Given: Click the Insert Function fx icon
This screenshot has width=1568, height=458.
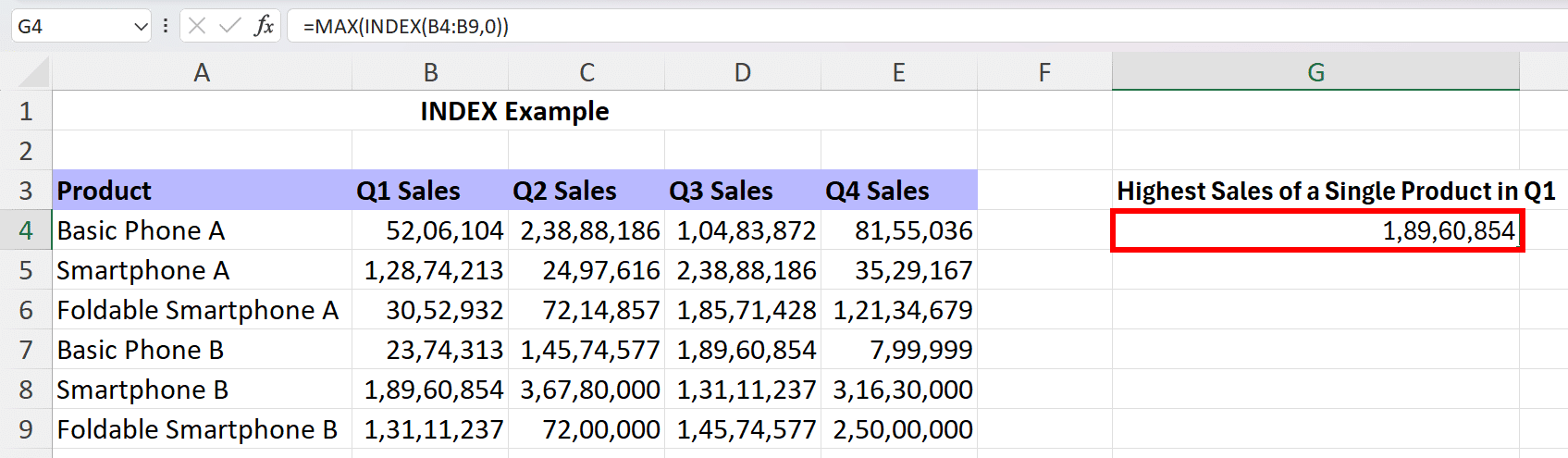Looking at the screenshot, I should click(x=264, y=26).
